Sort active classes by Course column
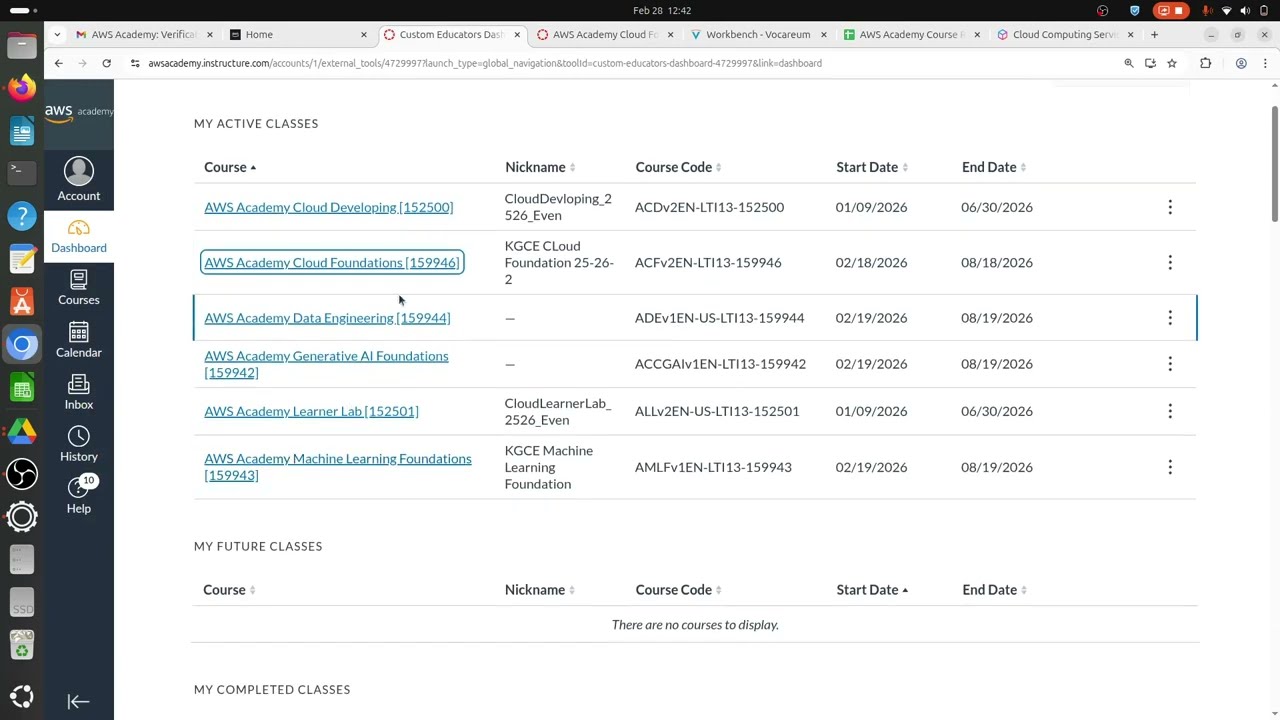The width and height of the screenshot is (1280, 720). (230, 167)
